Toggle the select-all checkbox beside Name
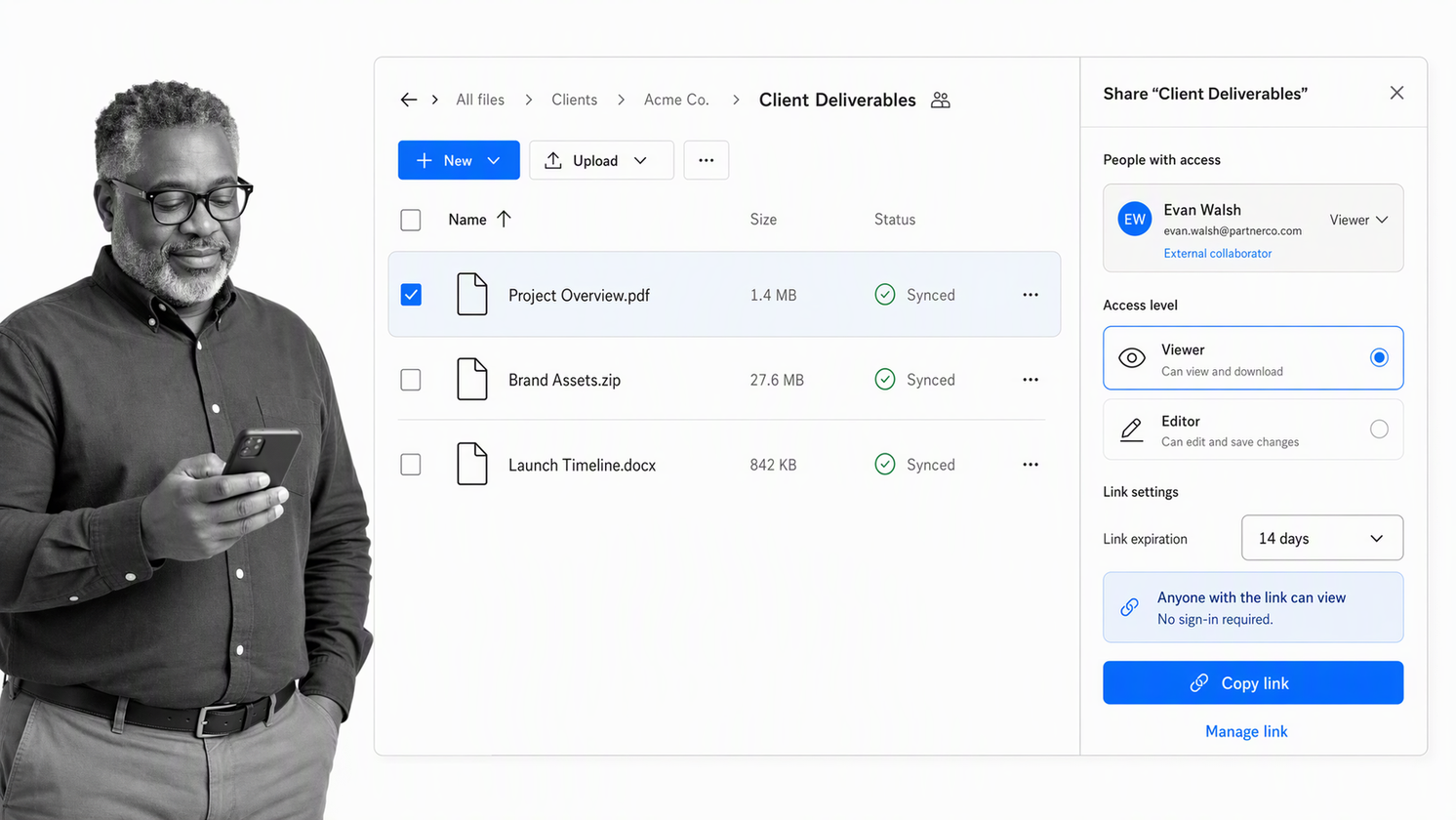 (x=411, y=220)
